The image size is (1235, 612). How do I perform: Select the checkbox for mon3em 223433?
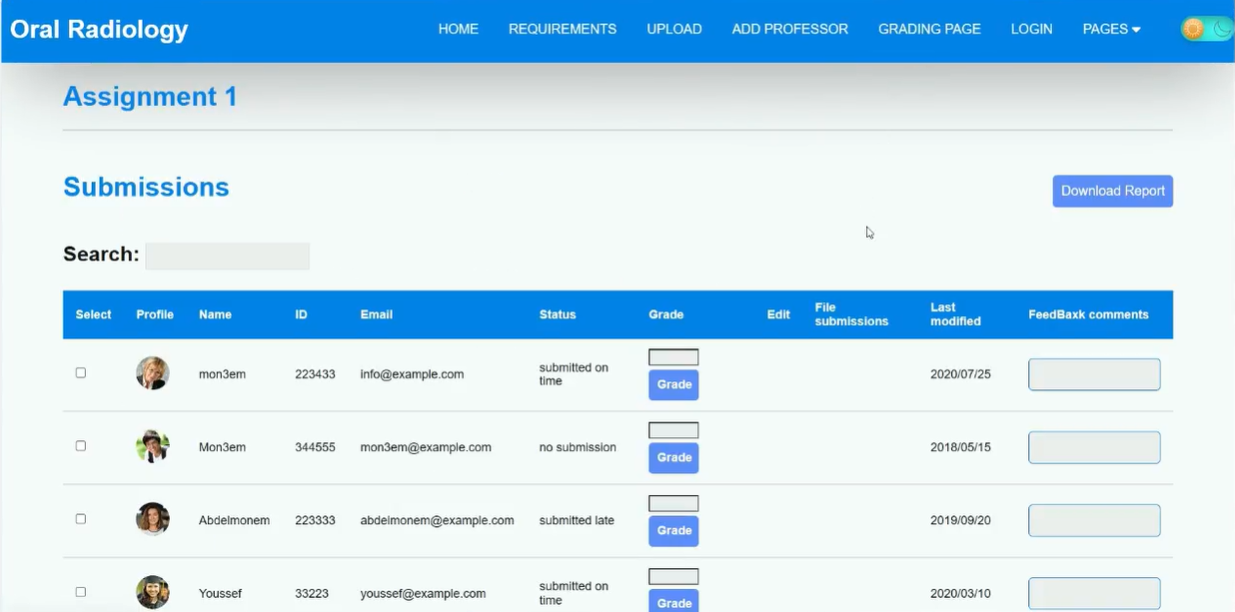coord(81,373)
